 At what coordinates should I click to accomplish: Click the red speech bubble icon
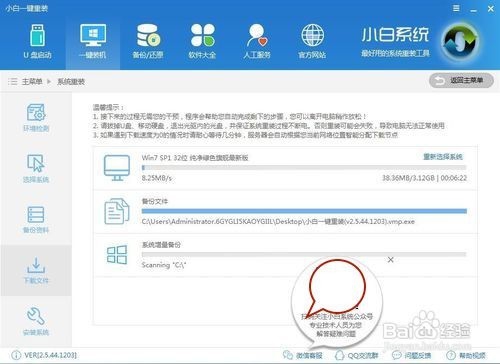coord(336,289)
